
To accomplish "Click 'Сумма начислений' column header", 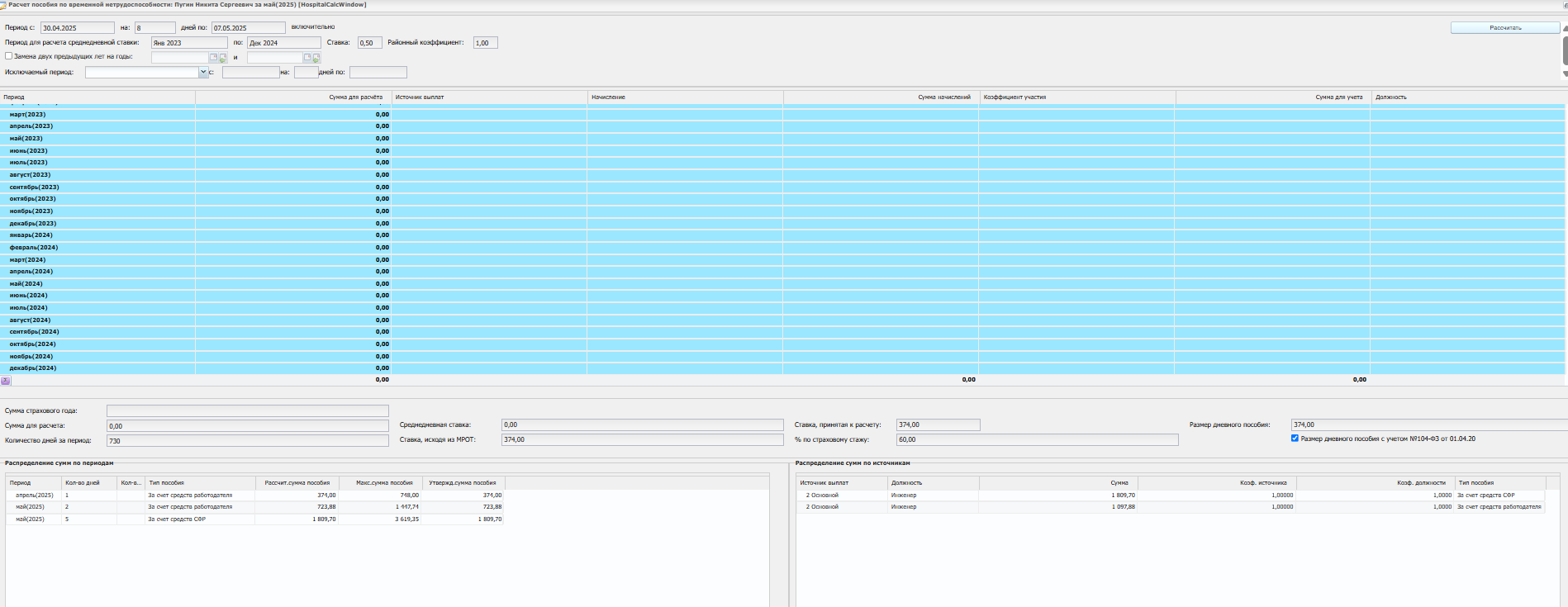I will click(881, 97).
